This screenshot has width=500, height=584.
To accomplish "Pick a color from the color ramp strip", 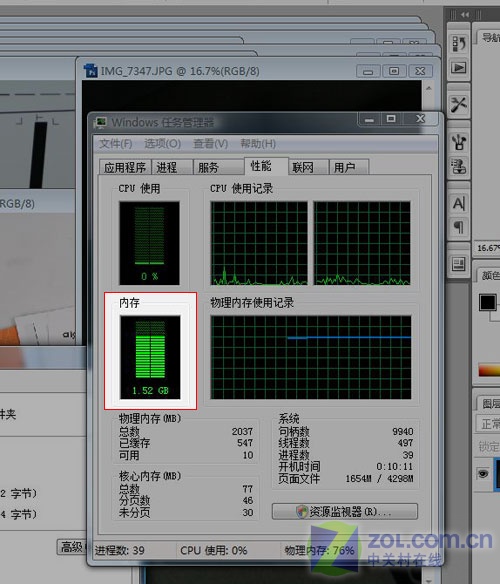I will coord(489,370).
